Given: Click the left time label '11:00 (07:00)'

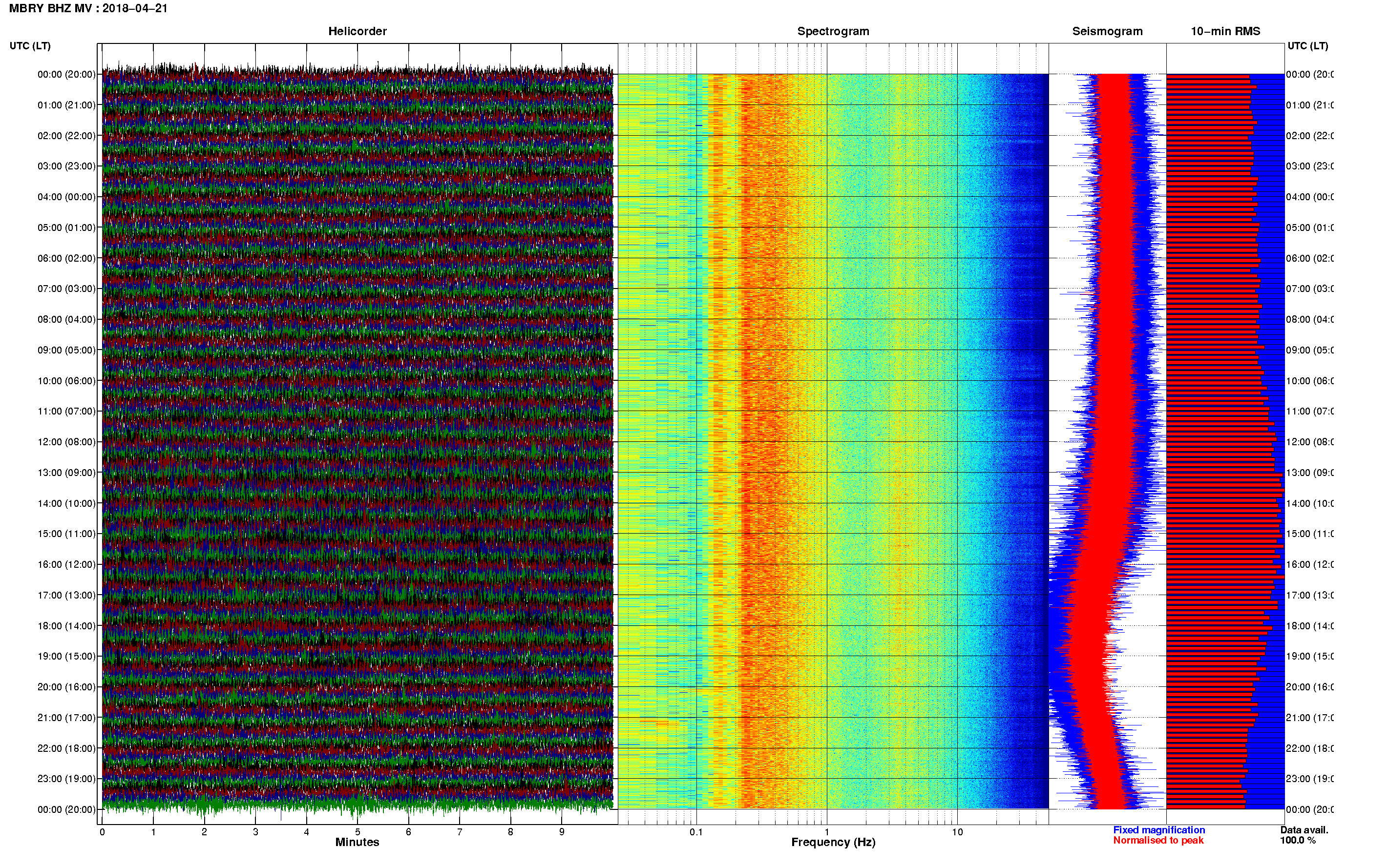Looking at the screenshot, I should (66, 411).
